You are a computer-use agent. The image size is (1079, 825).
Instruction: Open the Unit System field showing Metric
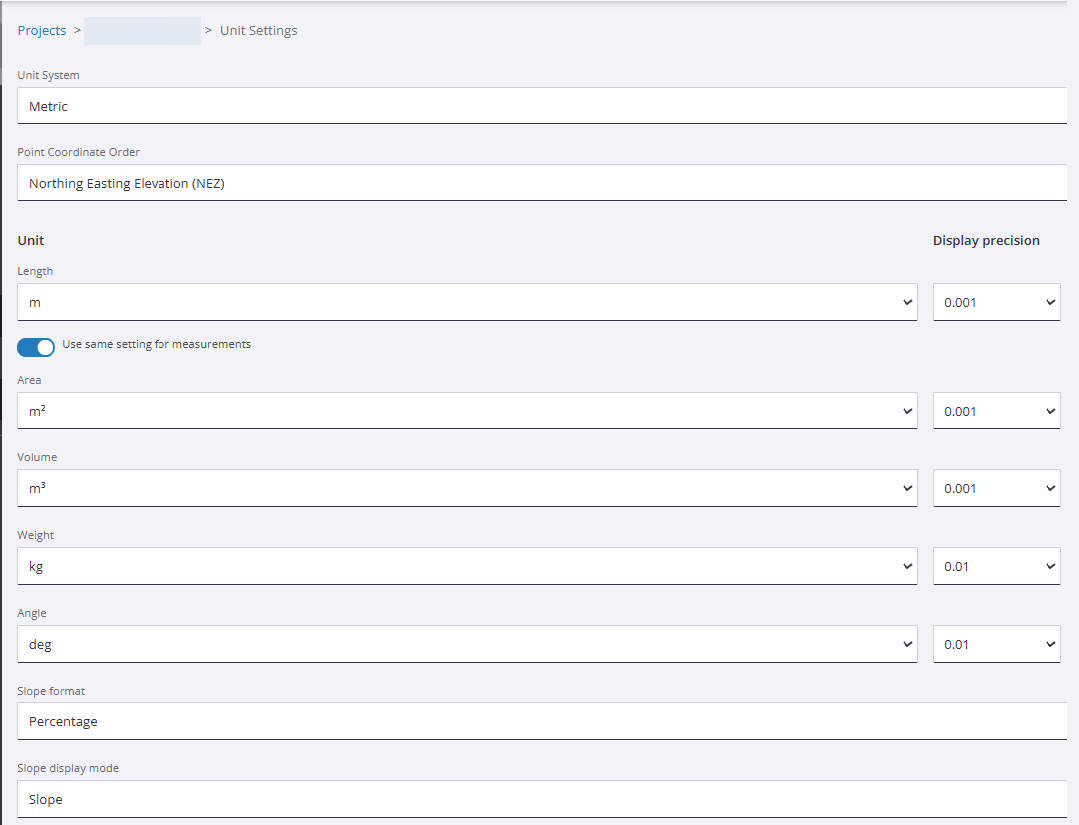click(542, 106)
